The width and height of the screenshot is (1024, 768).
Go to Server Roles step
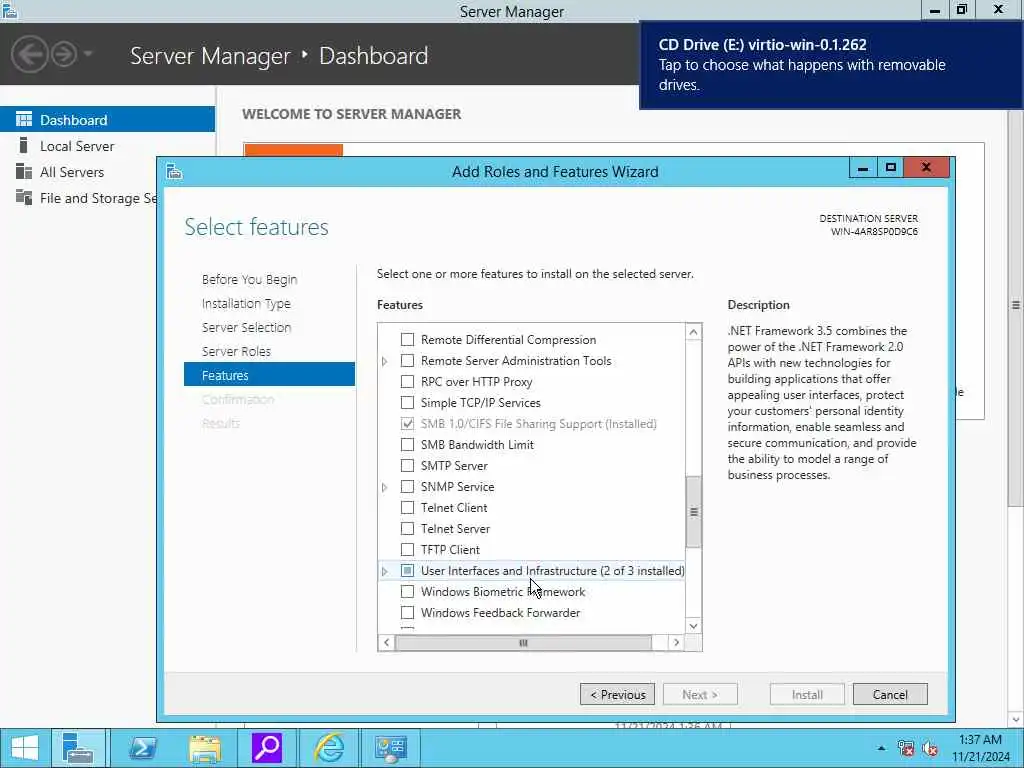click(236, 351)
